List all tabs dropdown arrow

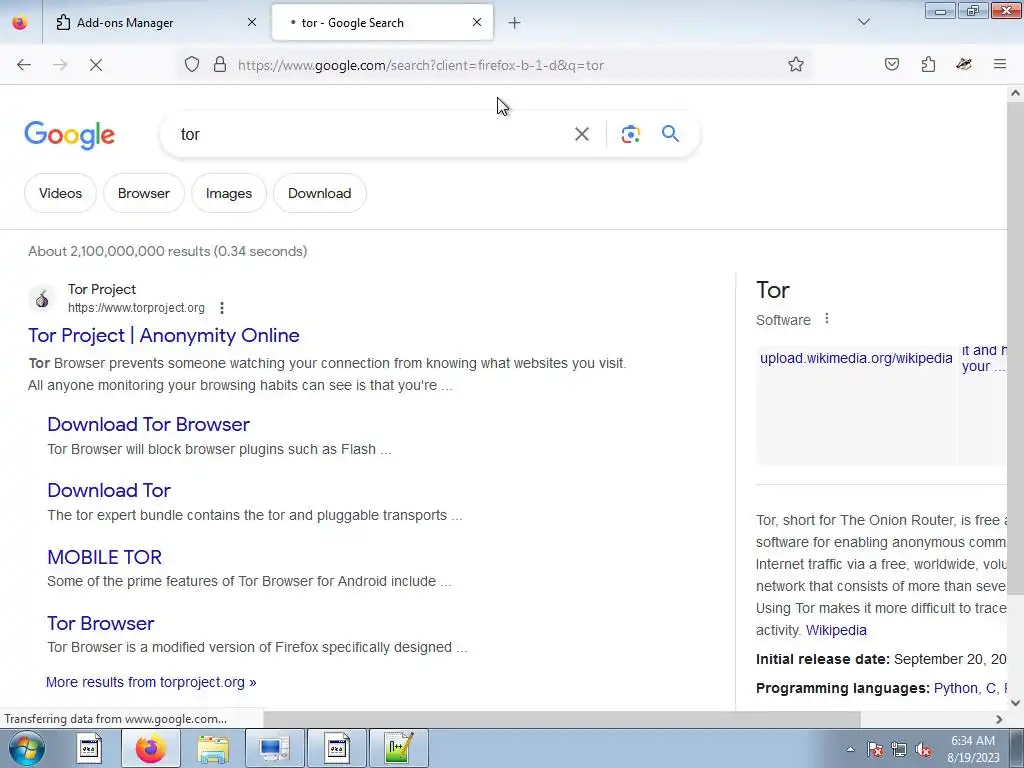(863, 22)
